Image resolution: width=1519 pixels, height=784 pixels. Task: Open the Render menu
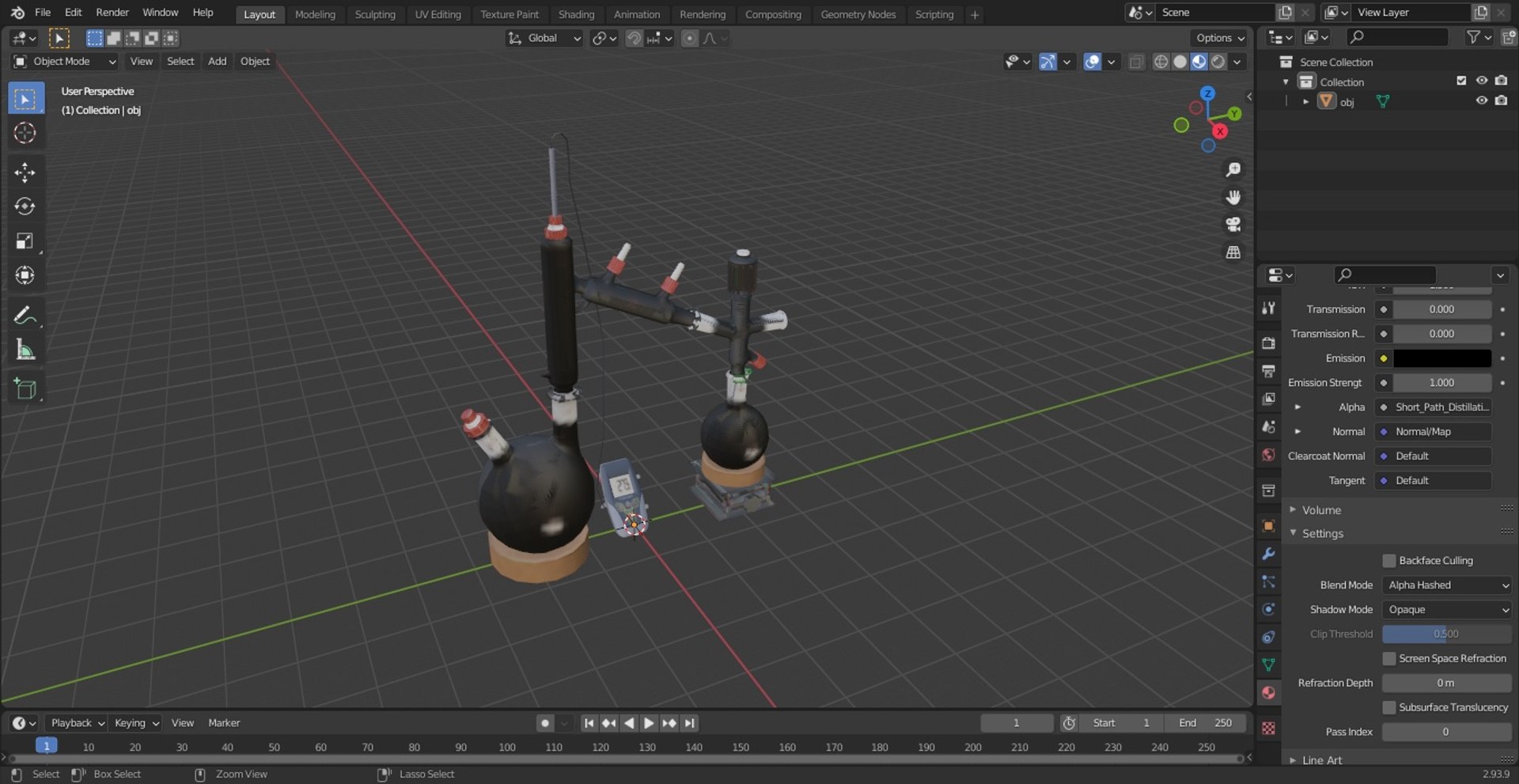[112, 13]
